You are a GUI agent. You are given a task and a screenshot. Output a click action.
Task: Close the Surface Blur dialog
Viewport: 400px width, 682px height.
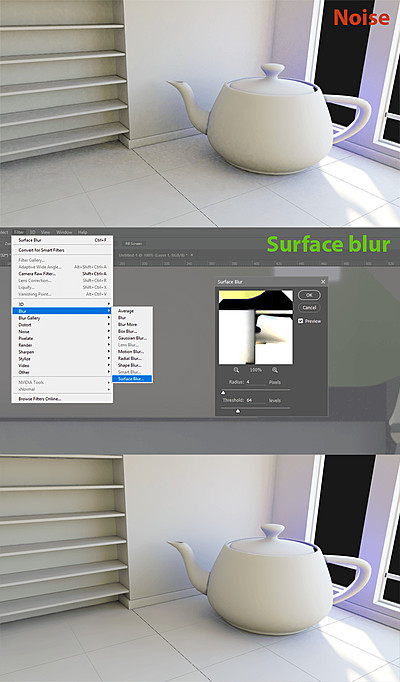(x=323, y=282)
